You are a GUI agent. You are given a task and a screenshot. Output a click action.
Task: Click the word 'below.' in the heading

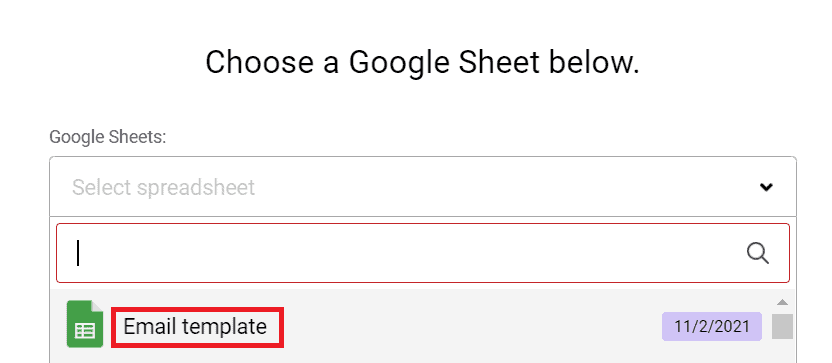[x=594, y=62]
